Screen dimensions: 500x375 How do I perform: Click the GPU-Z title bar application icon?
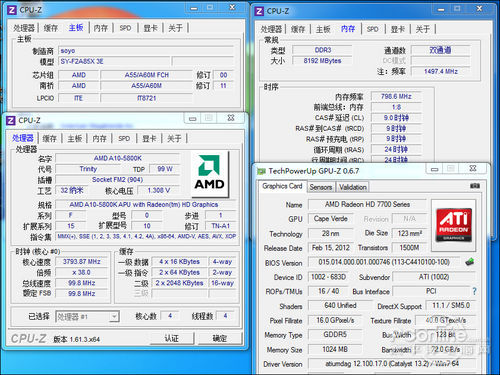pos(261,171)
